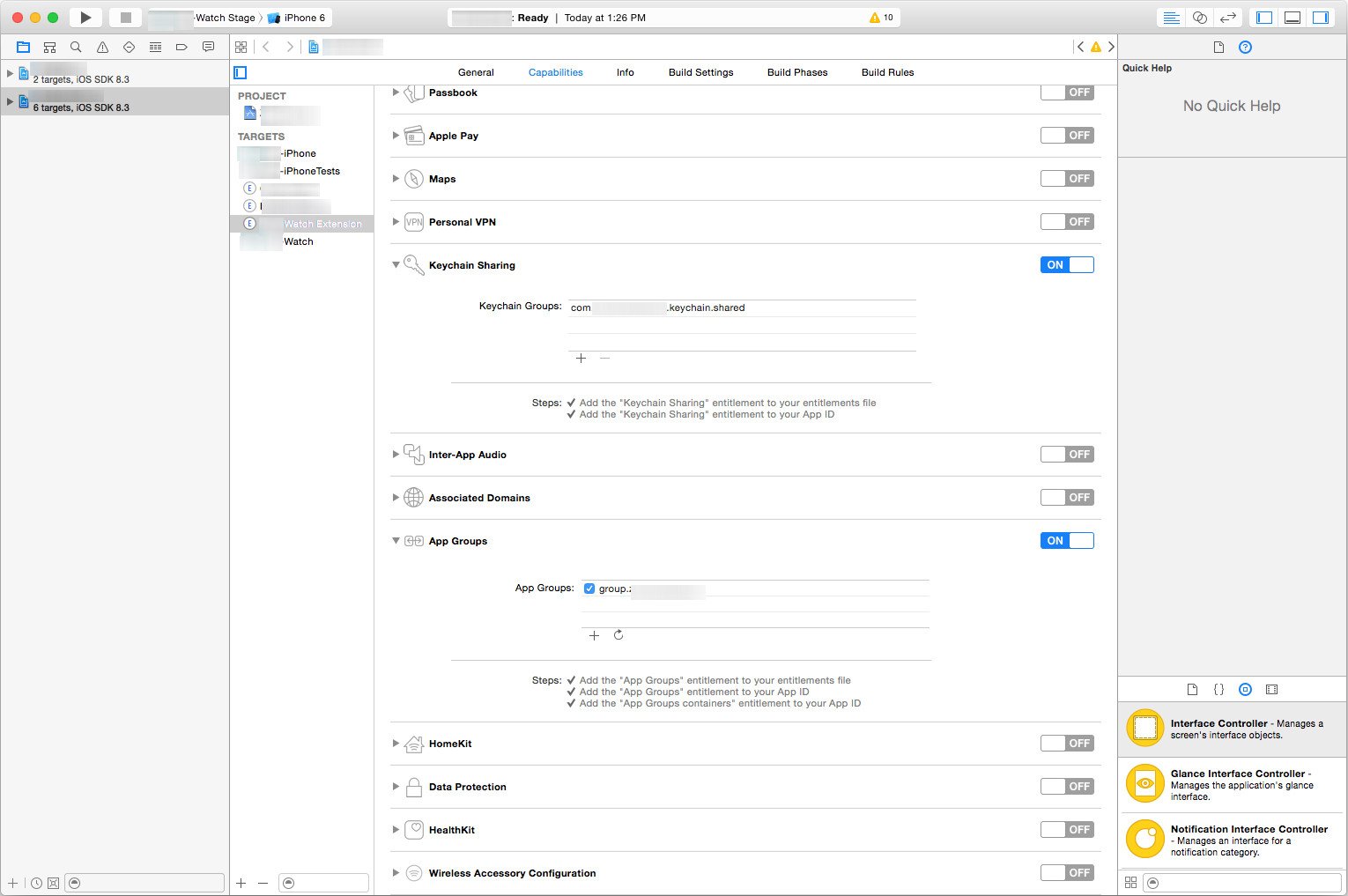Open the Report navigator speech-bubble icon
1348x896 pixels.
[208, 47]
